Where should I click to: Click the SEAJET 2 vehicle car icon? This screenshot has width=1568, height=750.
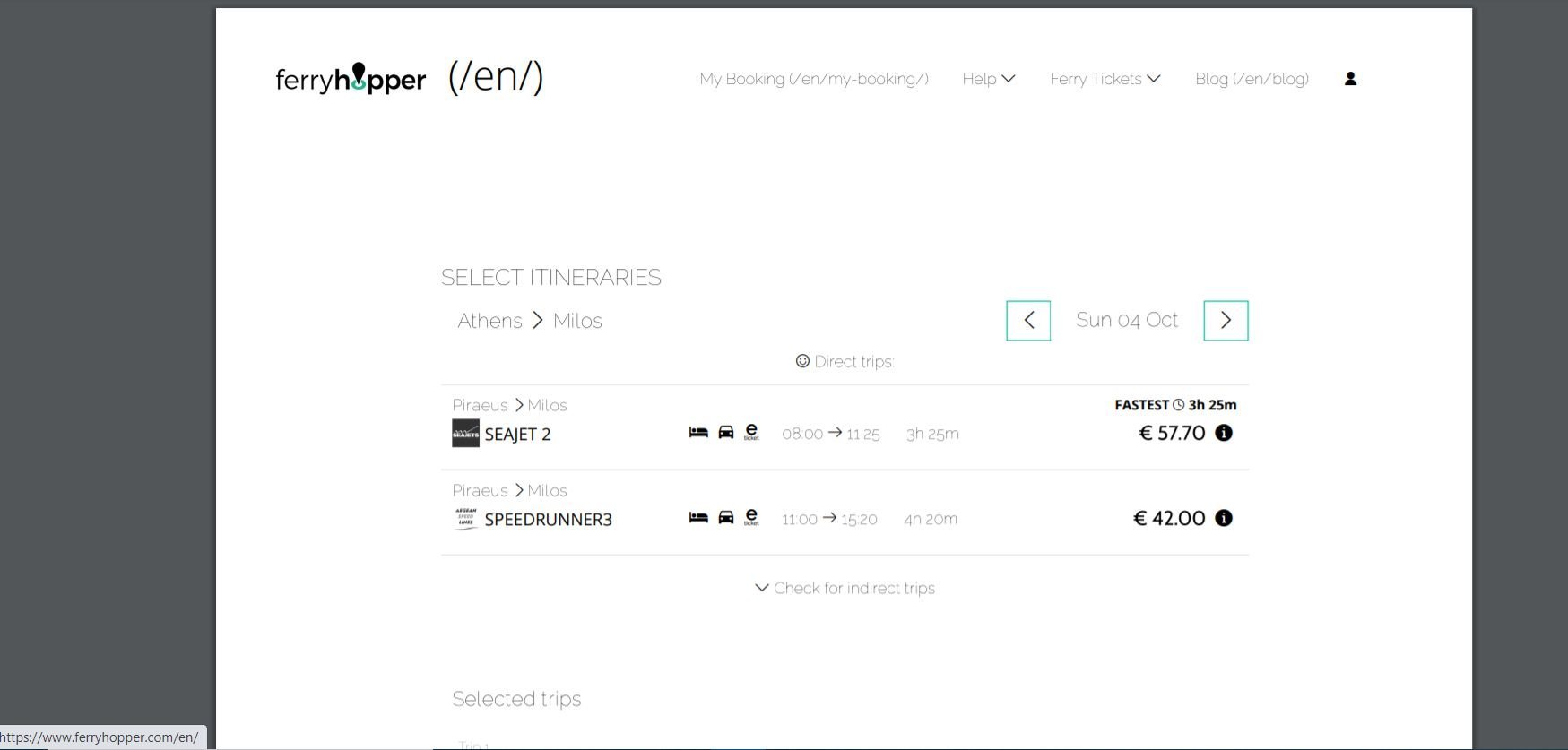click(726, 433)
